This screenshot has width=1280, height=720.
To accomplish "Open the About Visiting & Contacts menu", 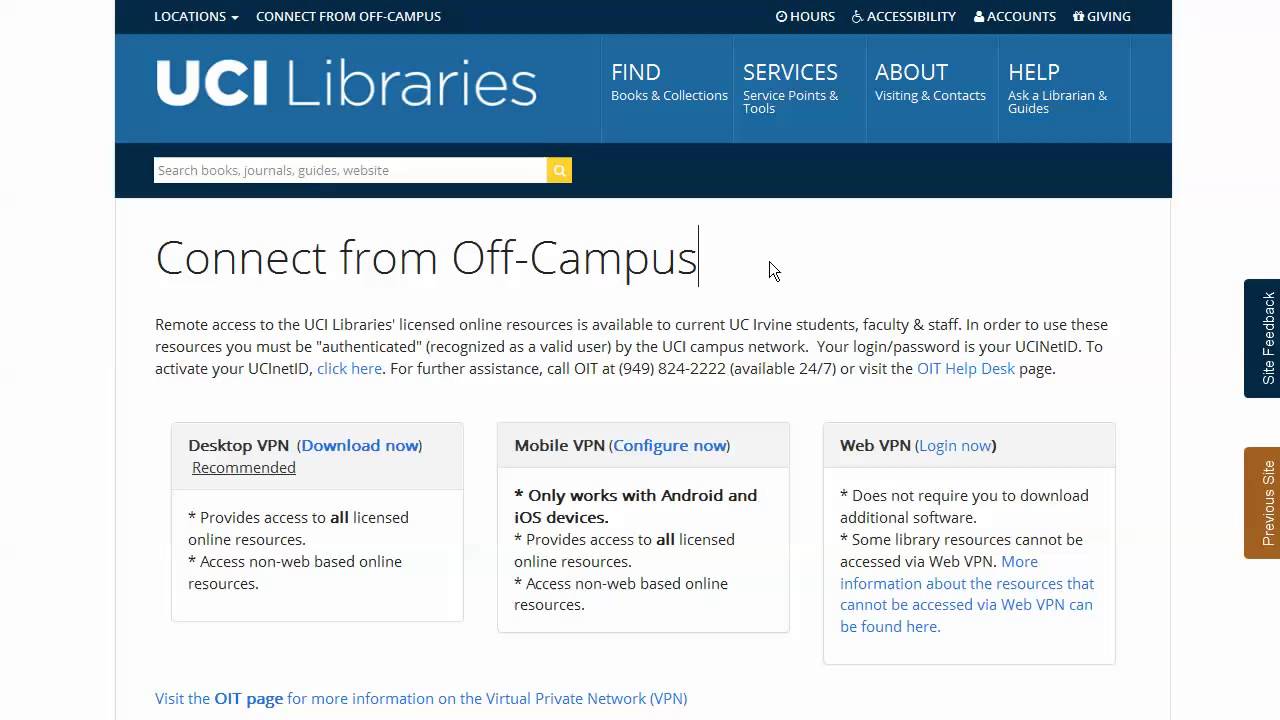I will (930, 83).
